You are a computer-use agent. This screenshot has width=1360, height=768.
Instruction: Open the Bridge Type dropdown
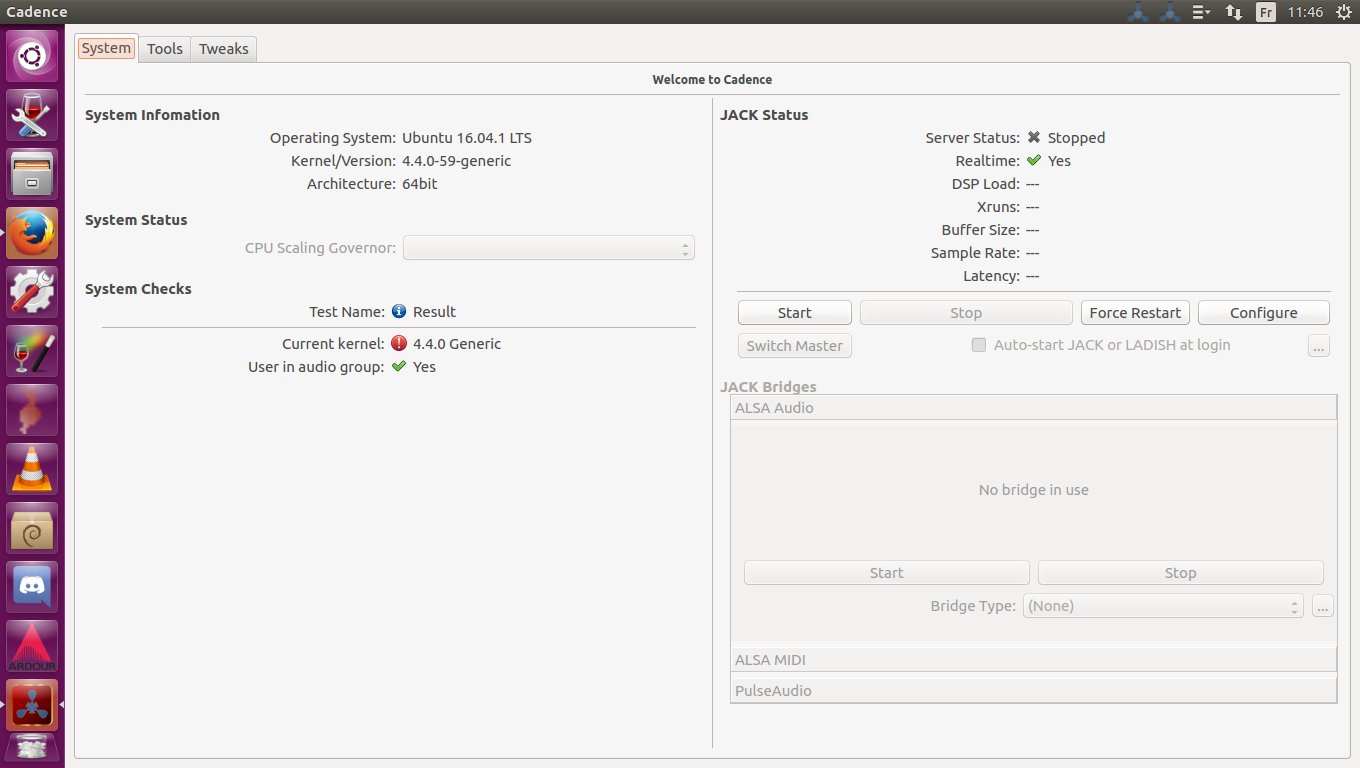(x=1163, y=606)
